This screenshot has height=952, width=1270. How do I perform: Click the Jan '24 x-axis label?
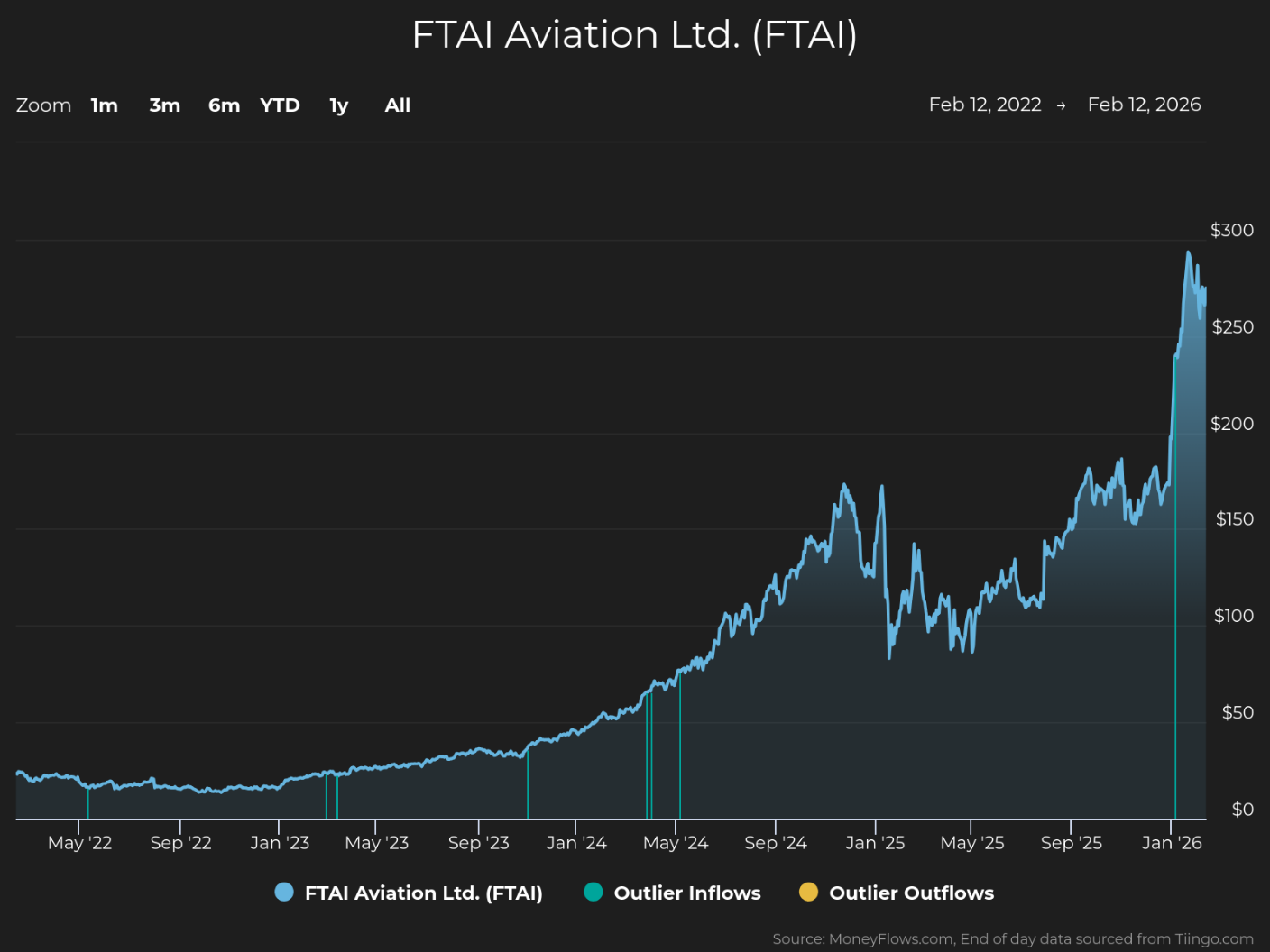(576, 842)
